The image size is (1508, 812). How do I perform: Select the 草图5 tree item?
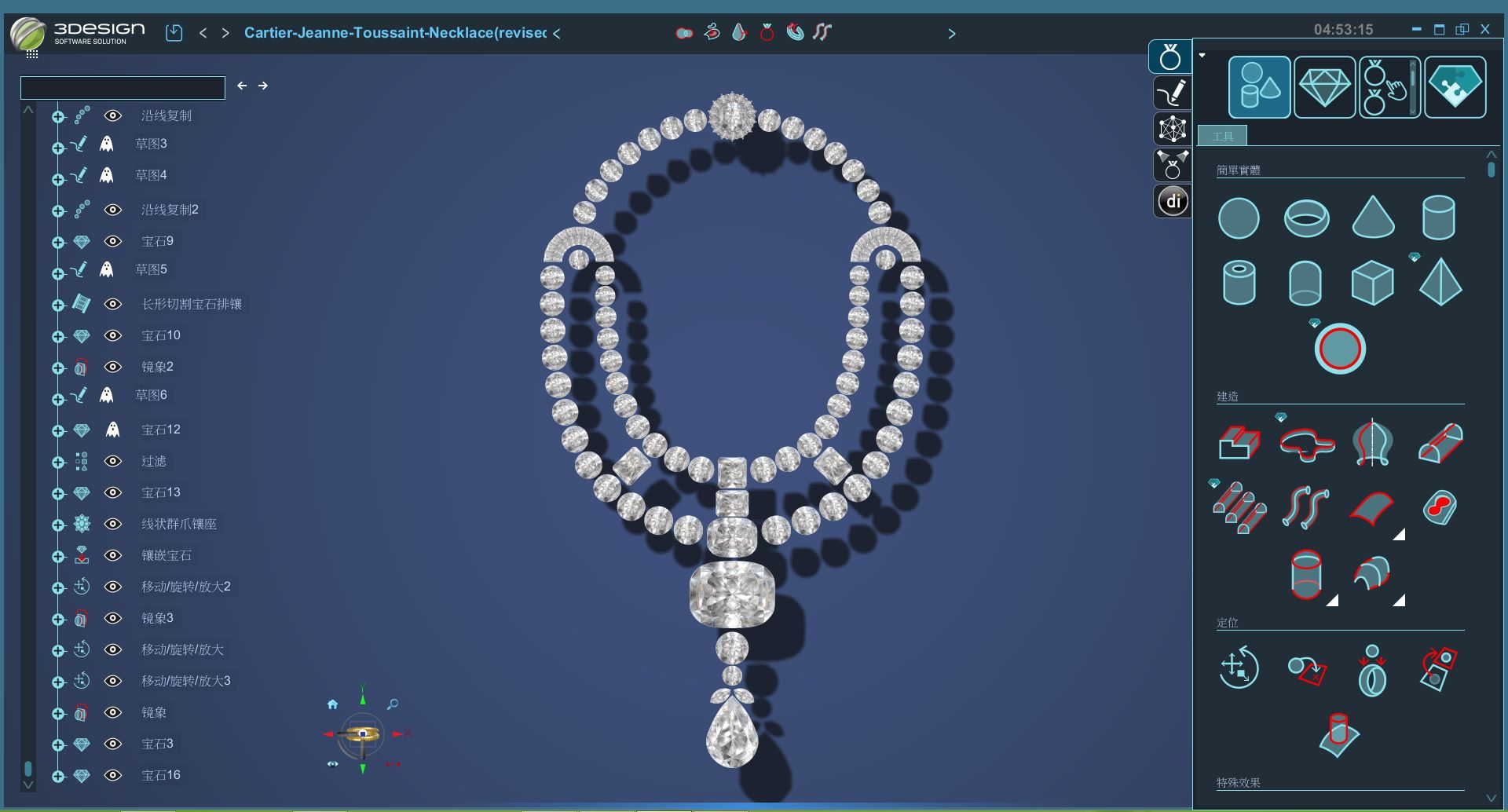point(151,269)
